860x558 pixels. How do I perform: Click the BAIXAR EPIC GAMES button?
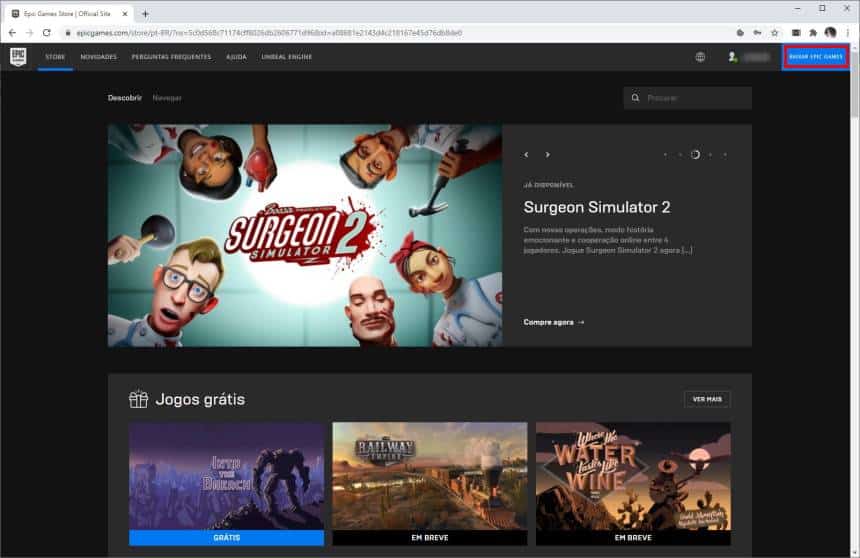pos(816,57)
